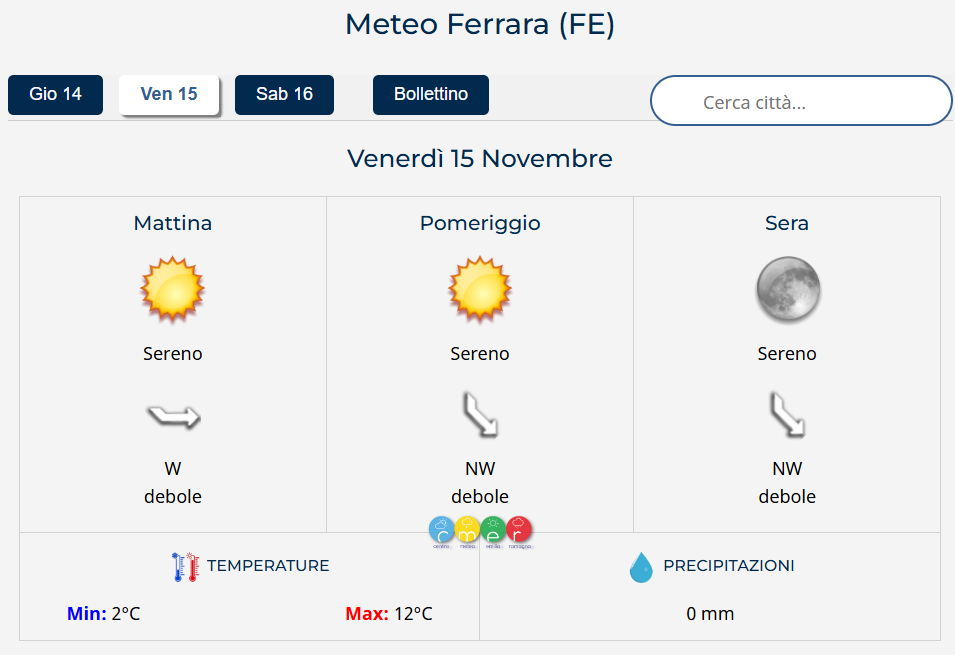Viewport: 955px width, 655px height.
Task: Click the thermometer temperature icon
Action: coord(186,567)
